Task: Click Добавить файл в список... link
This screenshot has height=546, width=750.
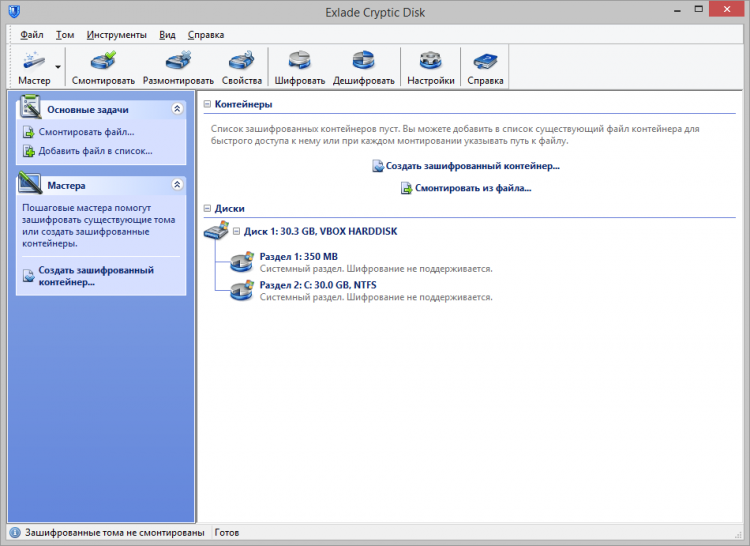Action: 96,151
